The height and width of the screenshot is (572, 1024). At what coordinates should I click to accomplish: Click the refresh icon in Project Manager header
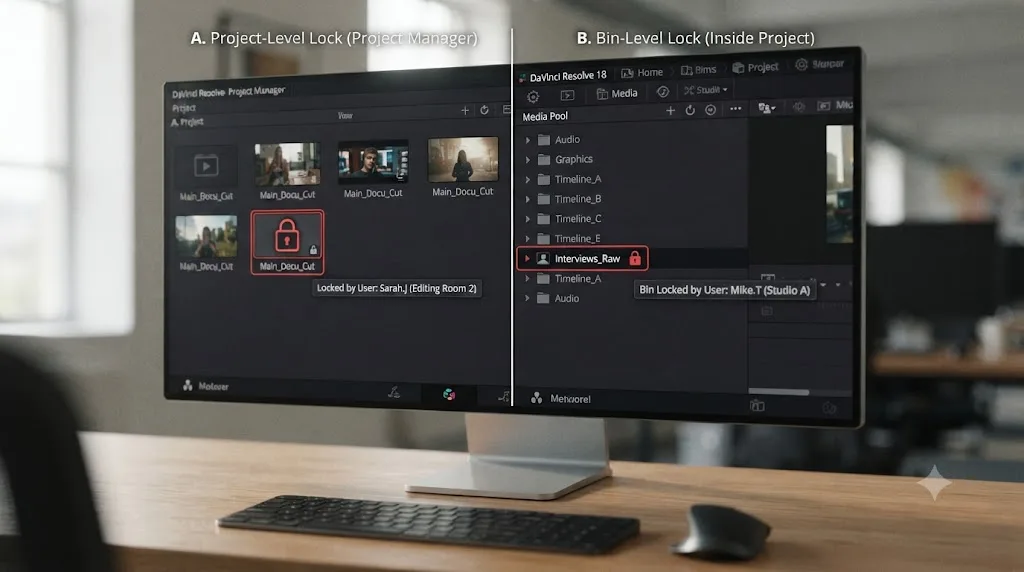[x=485, y=110]
